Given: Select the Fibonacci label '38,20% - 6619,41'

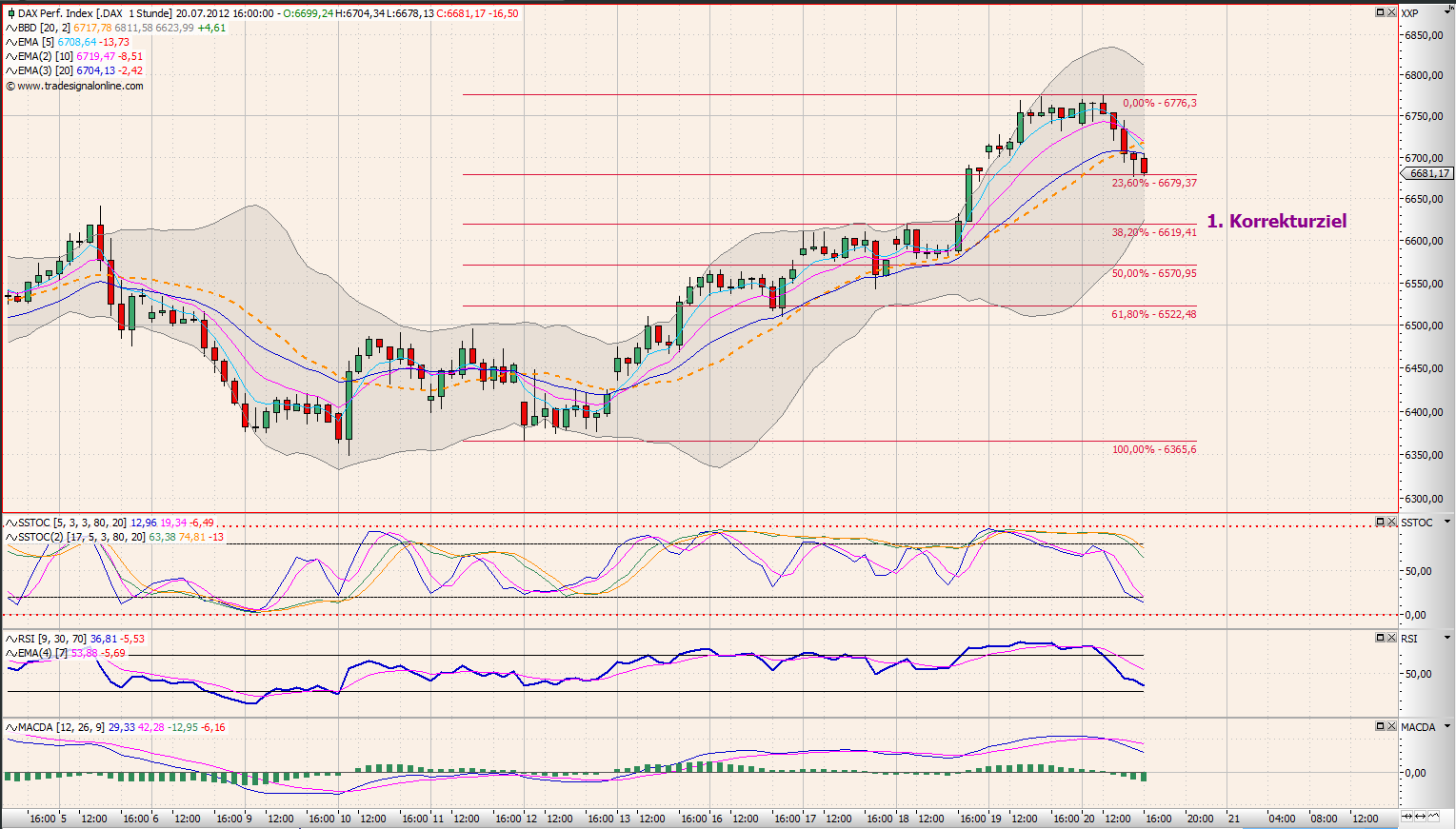Looking at the screenshot, I should tap(1154, 232).
